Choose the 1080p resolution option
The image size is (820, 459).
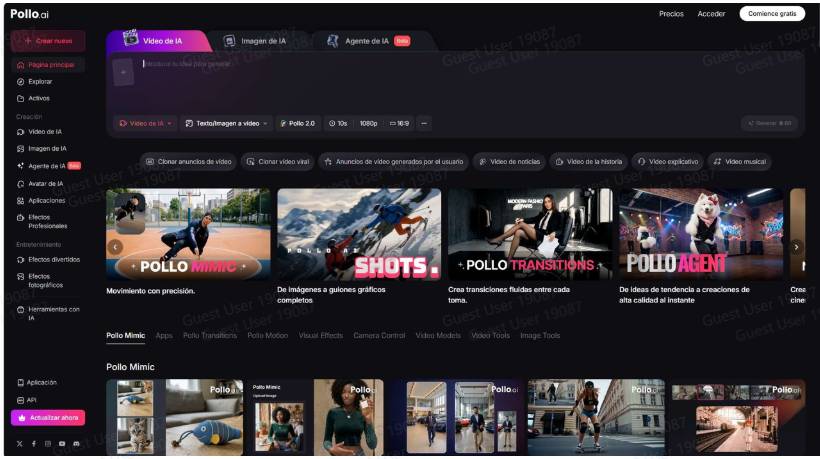coord(368,123)
